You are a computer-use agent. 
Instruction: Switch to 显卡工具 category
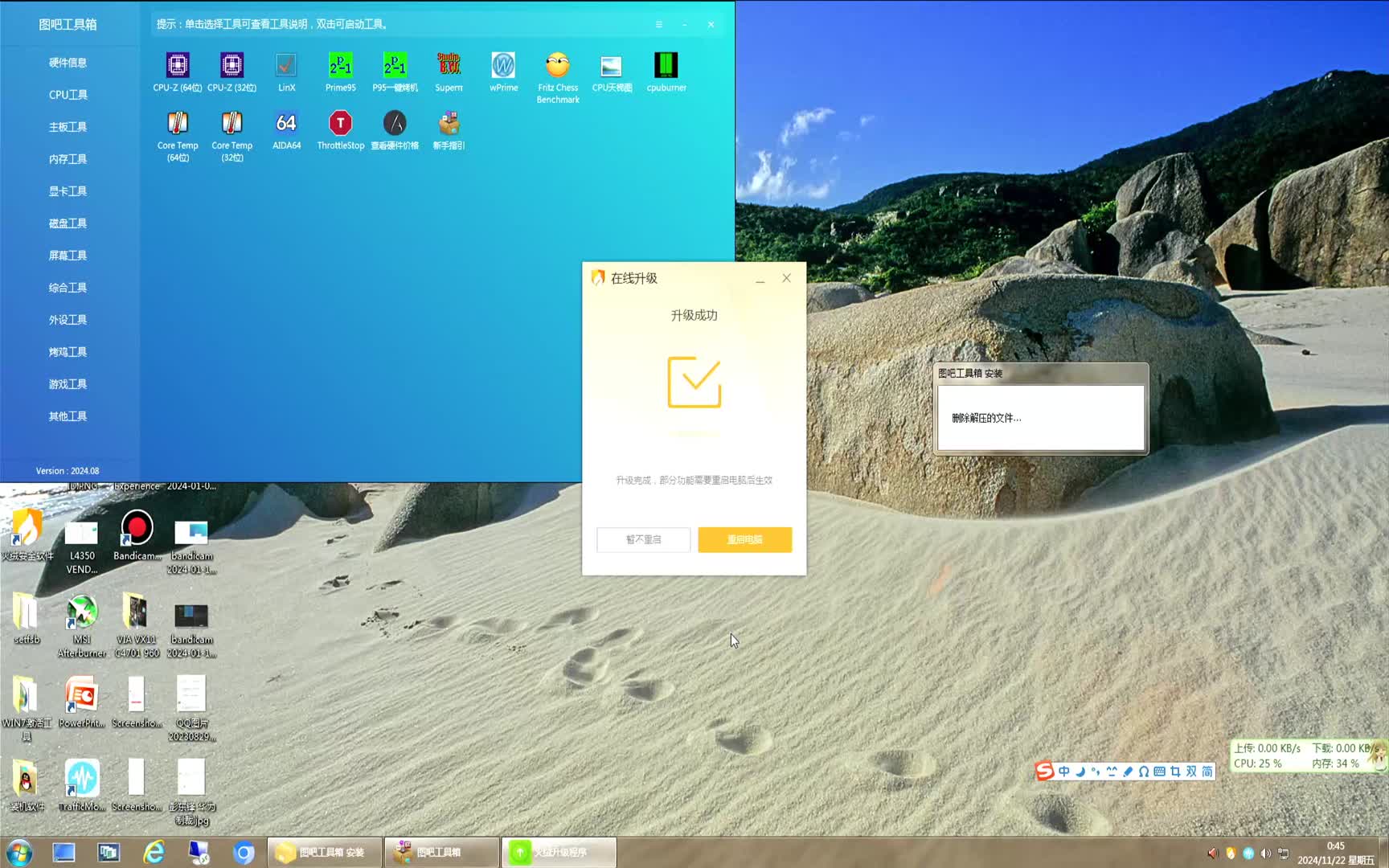coord(68,191)
